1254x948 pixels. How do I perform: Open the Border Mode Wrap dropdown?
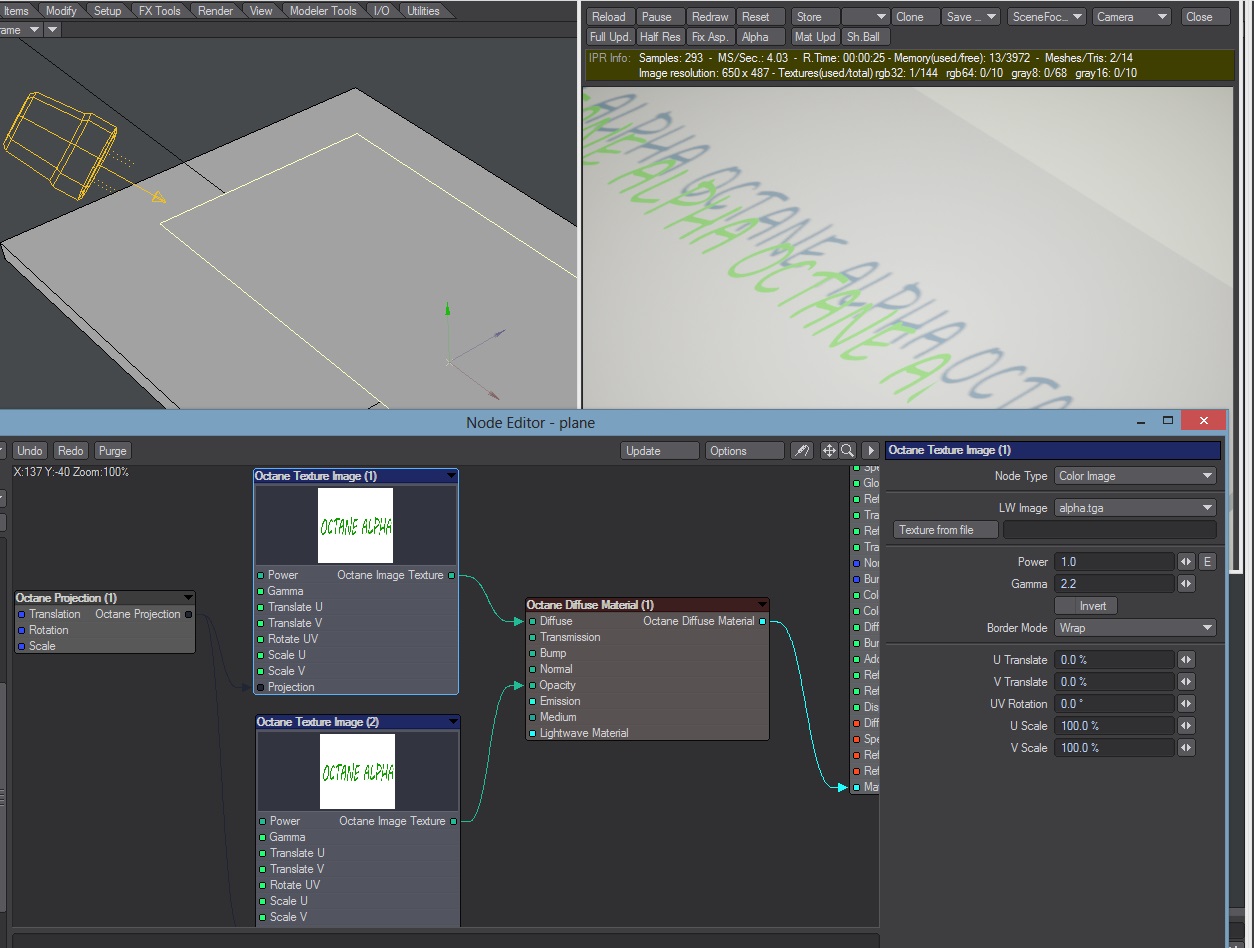coord(1135,628)
